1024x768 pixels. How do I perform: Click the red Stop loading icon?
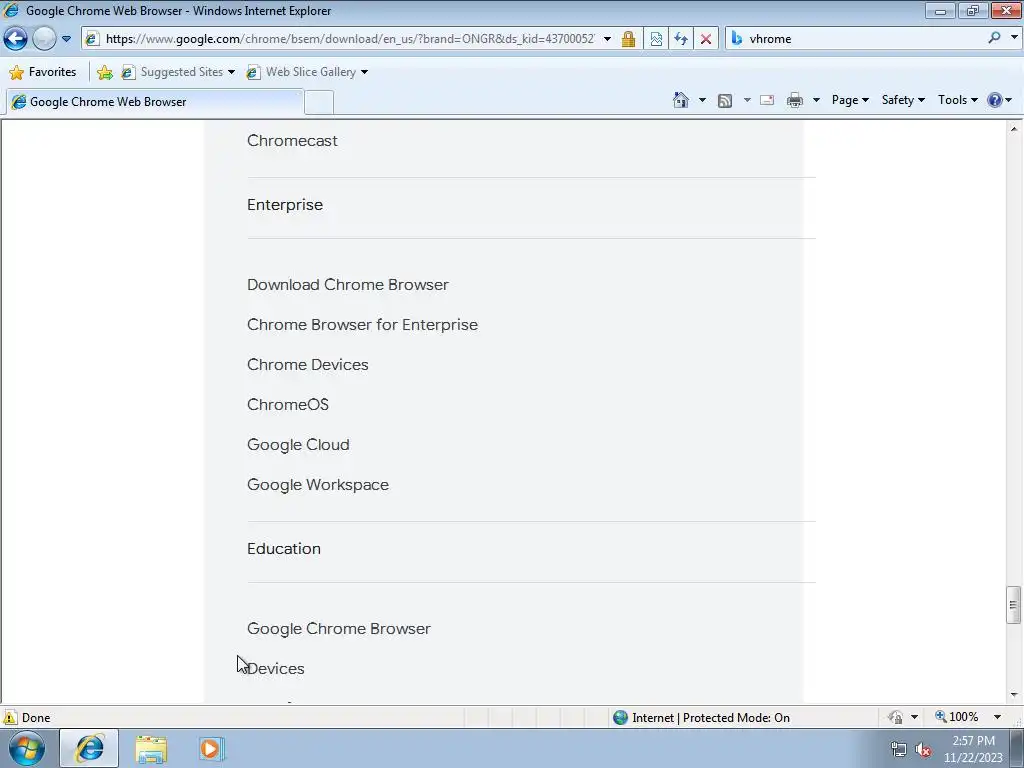[x=706, y=39]
